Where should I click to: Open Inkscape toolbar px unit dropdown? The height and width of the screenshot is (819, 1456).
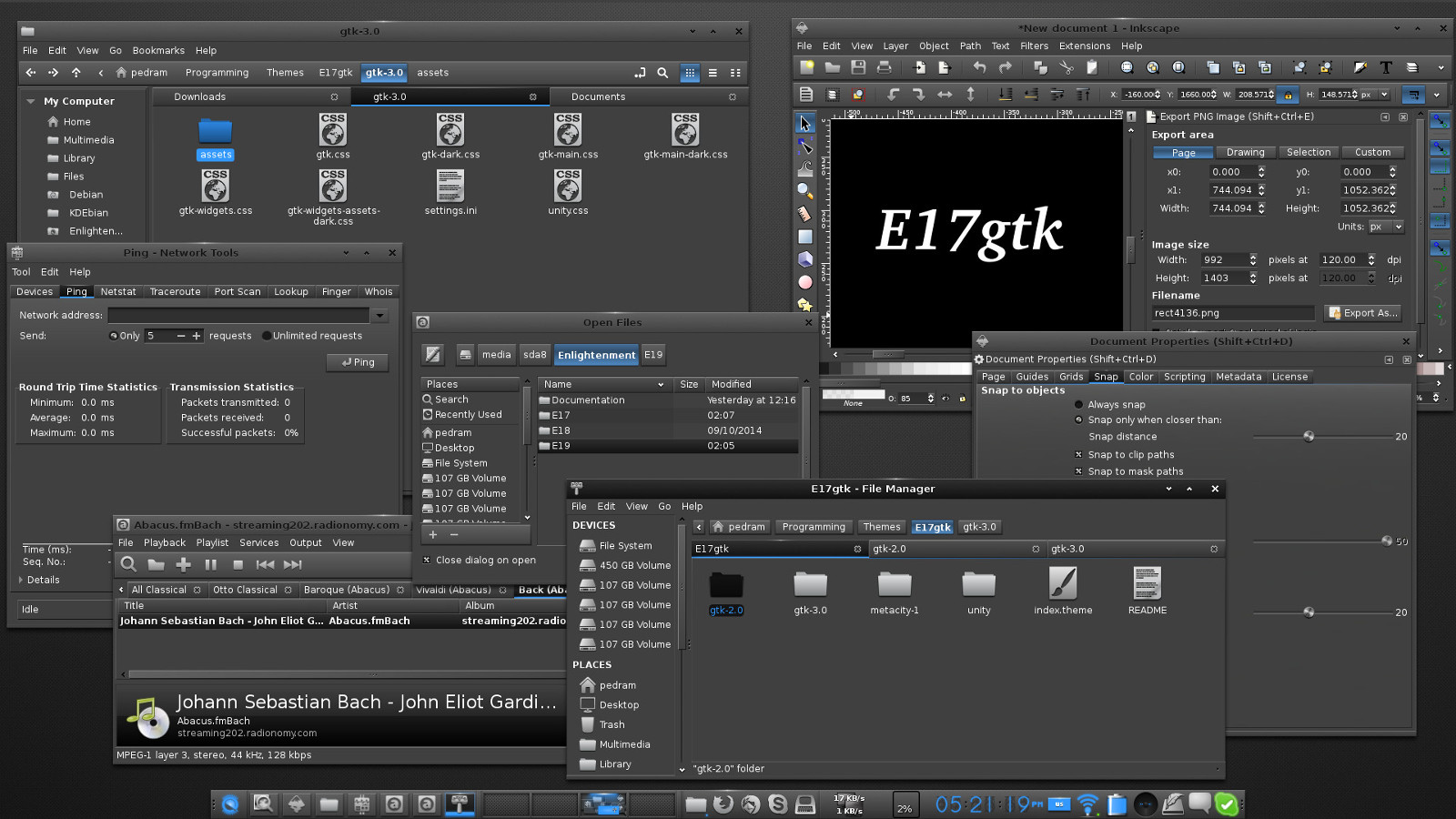click(x=1375, y=95)
